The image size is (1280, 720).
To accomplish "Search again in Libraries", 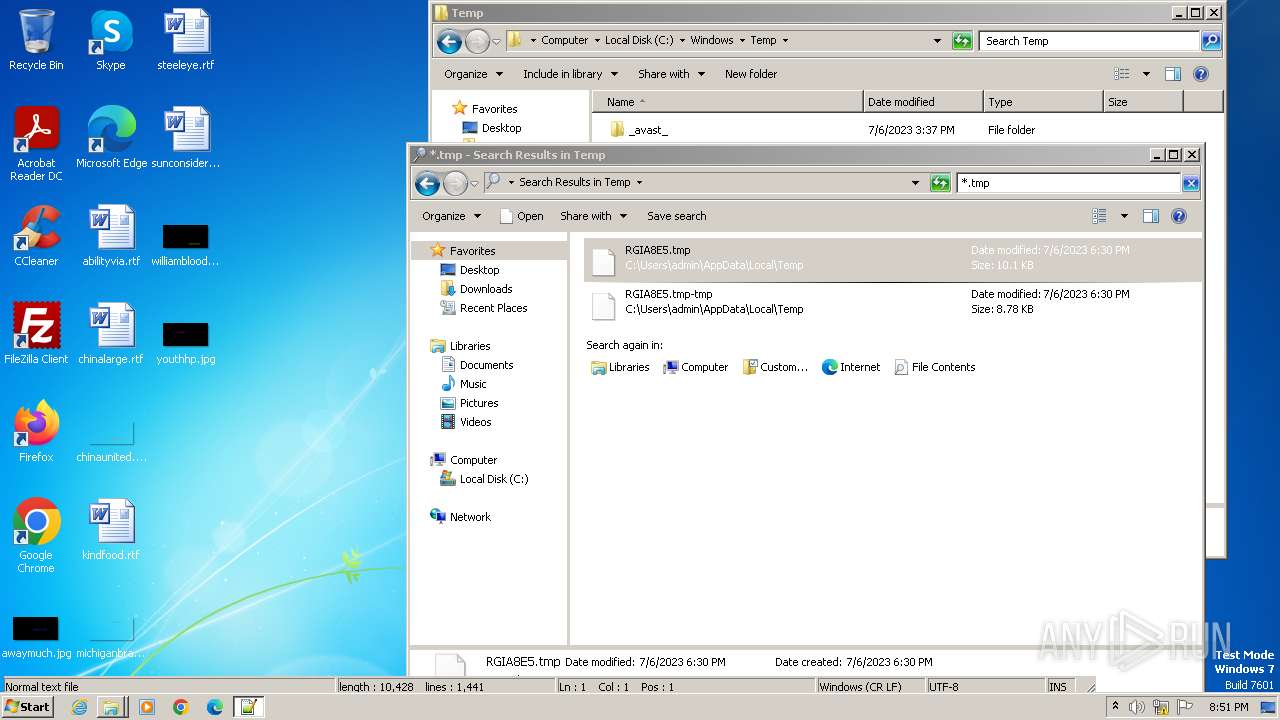I will (620, 367).
